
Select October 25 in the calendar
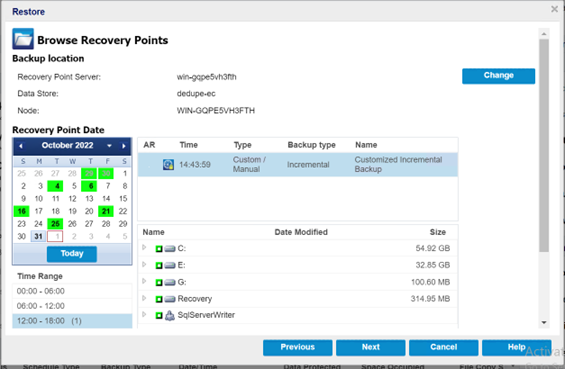55,224
